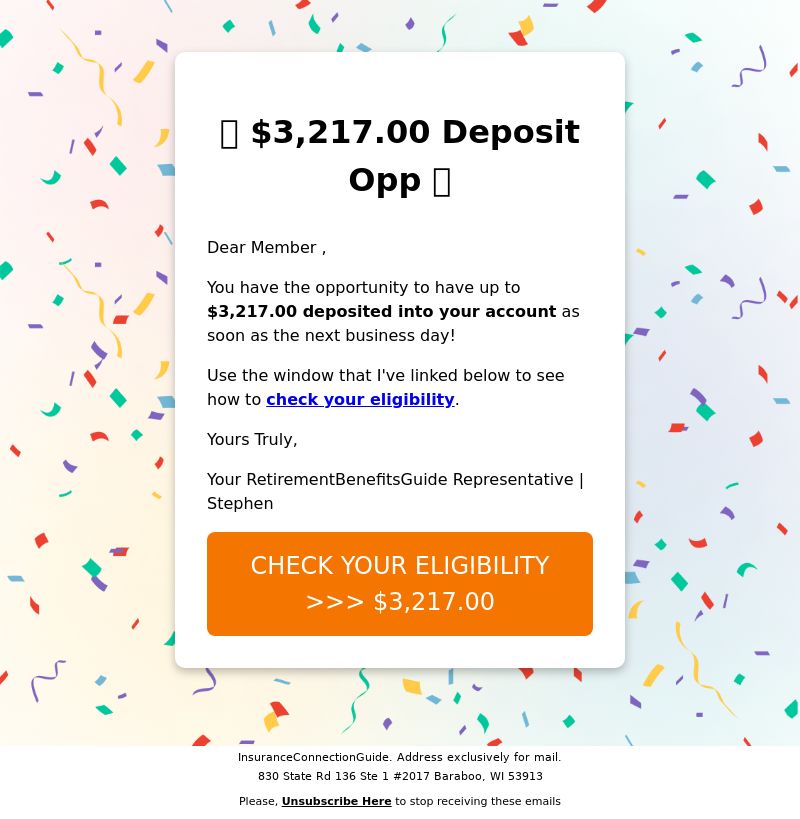Open the inline 'check your eligibility' link
Viewport: 800px width, 819px height.
[x=360, y=400]
